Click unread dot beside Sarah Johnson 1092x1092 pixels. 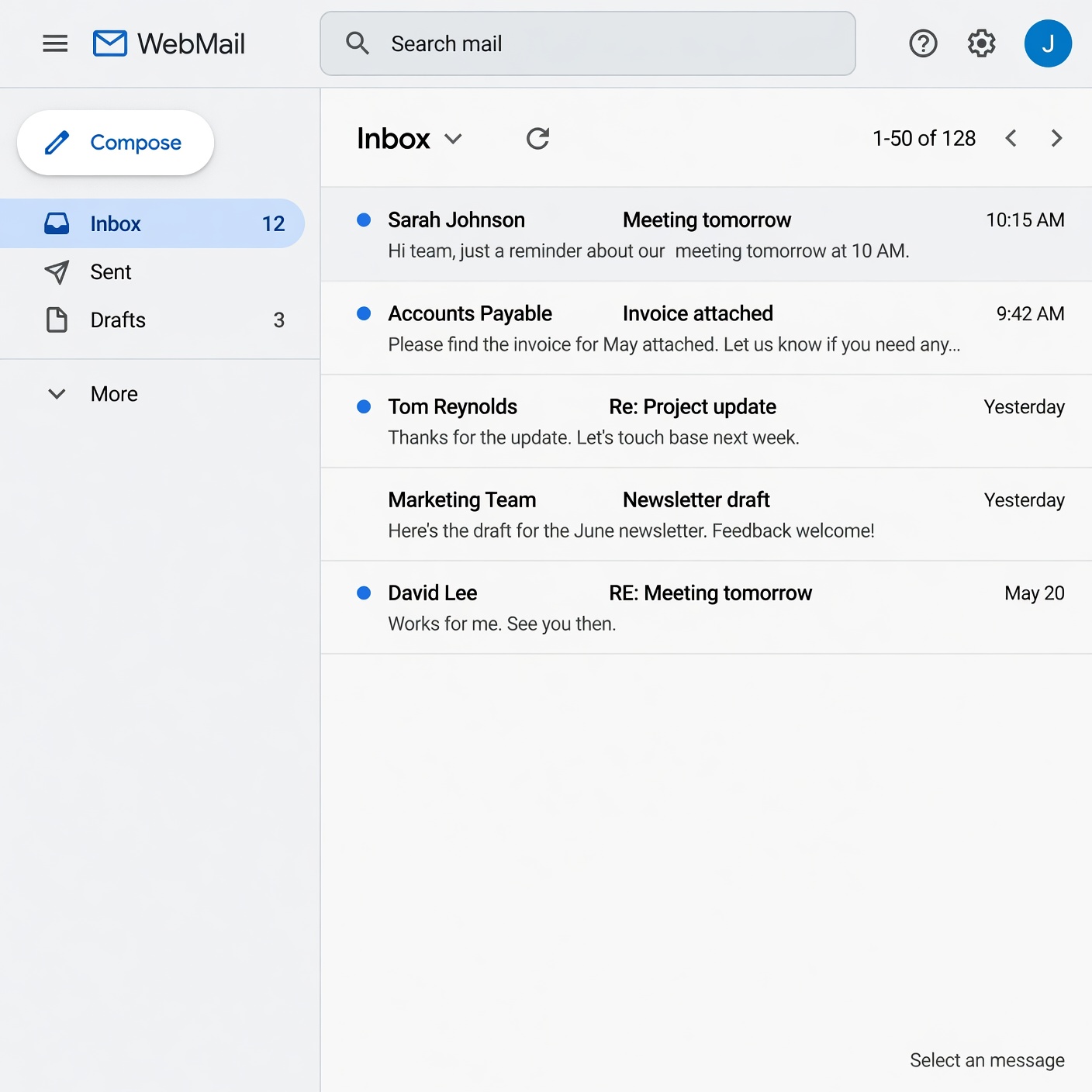(x=364, y=219)
